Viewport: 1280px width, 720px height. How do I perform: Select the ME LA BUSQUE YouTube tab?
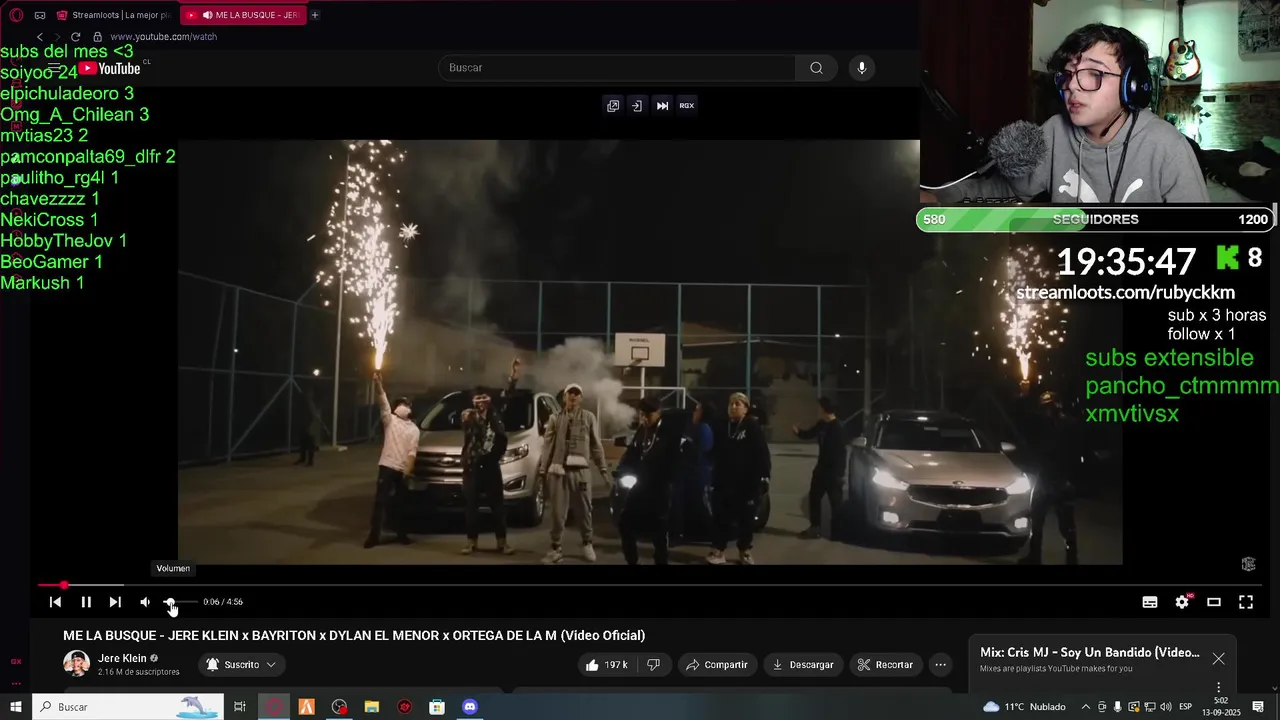click(x=243, y=15)
